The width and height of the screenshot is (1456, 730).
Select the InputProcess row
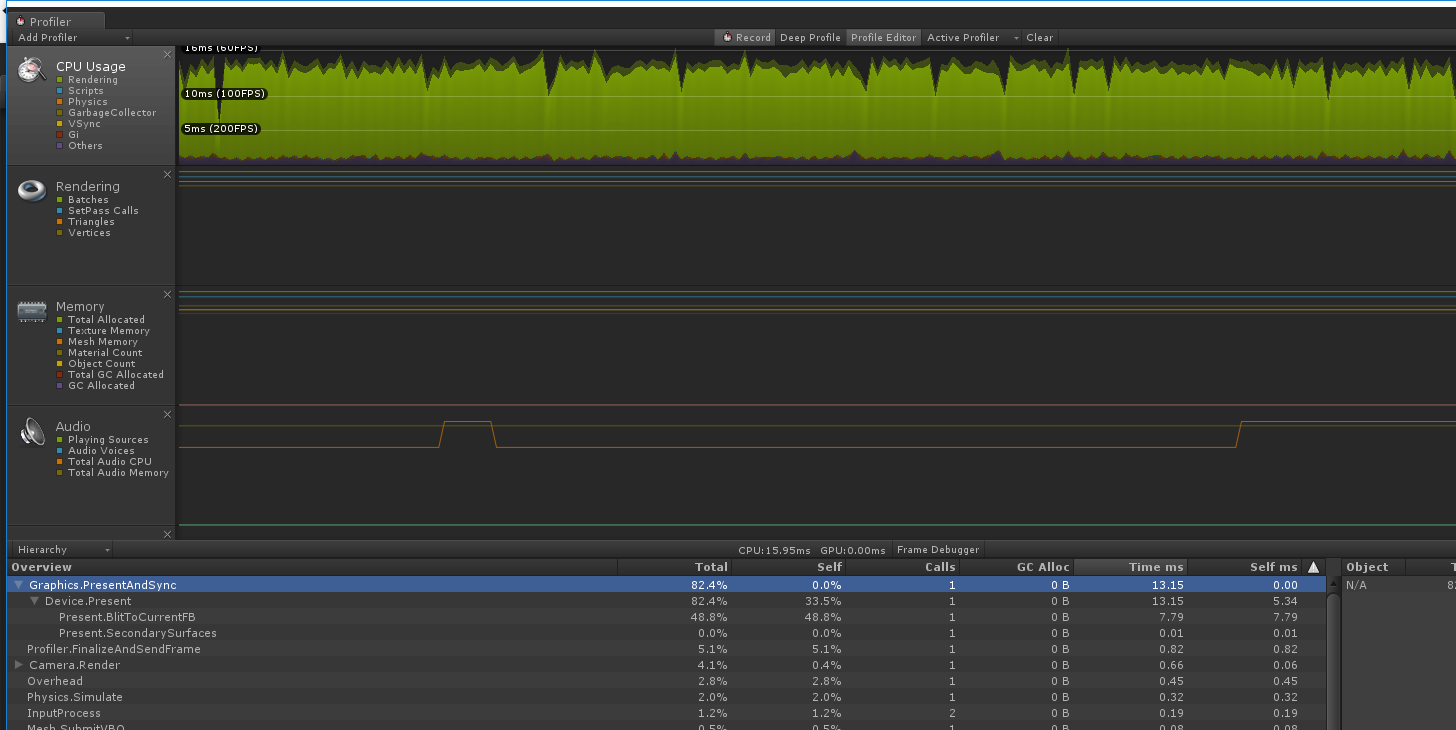pos(667,713)
